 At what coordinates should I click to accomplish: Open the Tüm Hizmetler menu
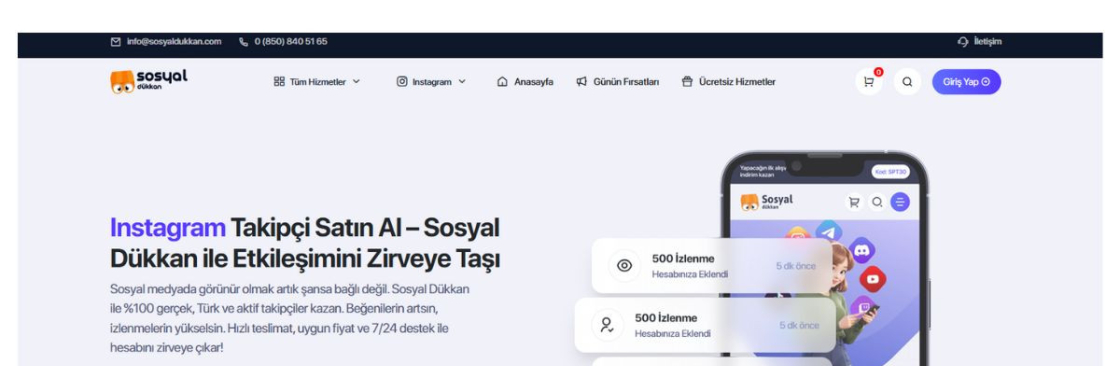click(317, 82)
